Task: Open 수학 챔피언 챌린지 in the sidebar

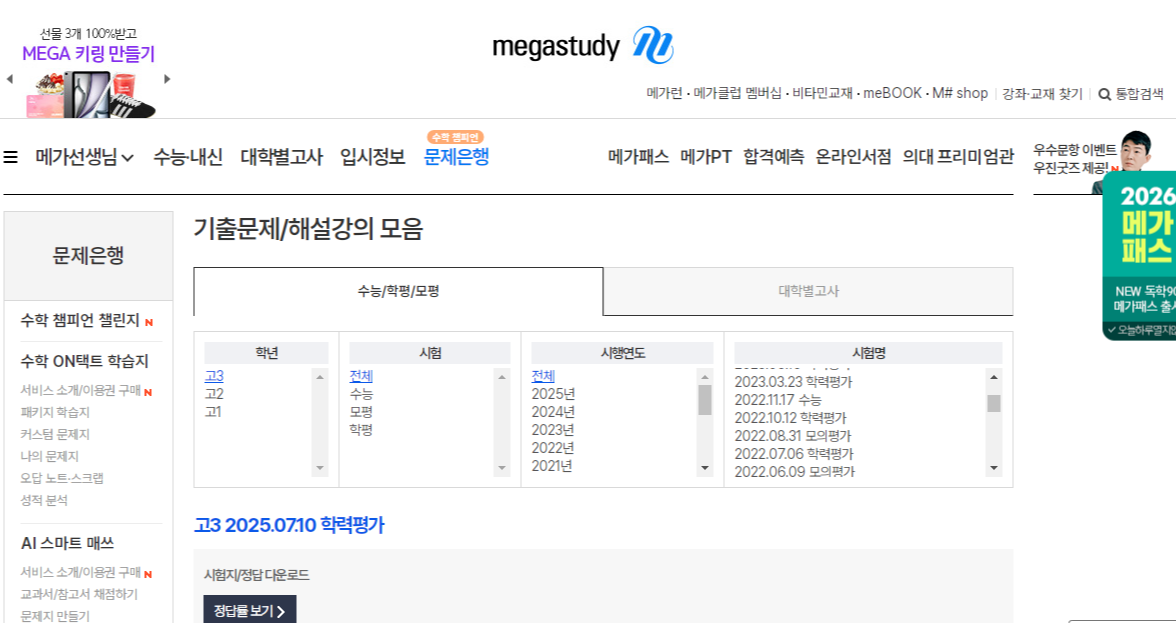Action: point(80,321)
